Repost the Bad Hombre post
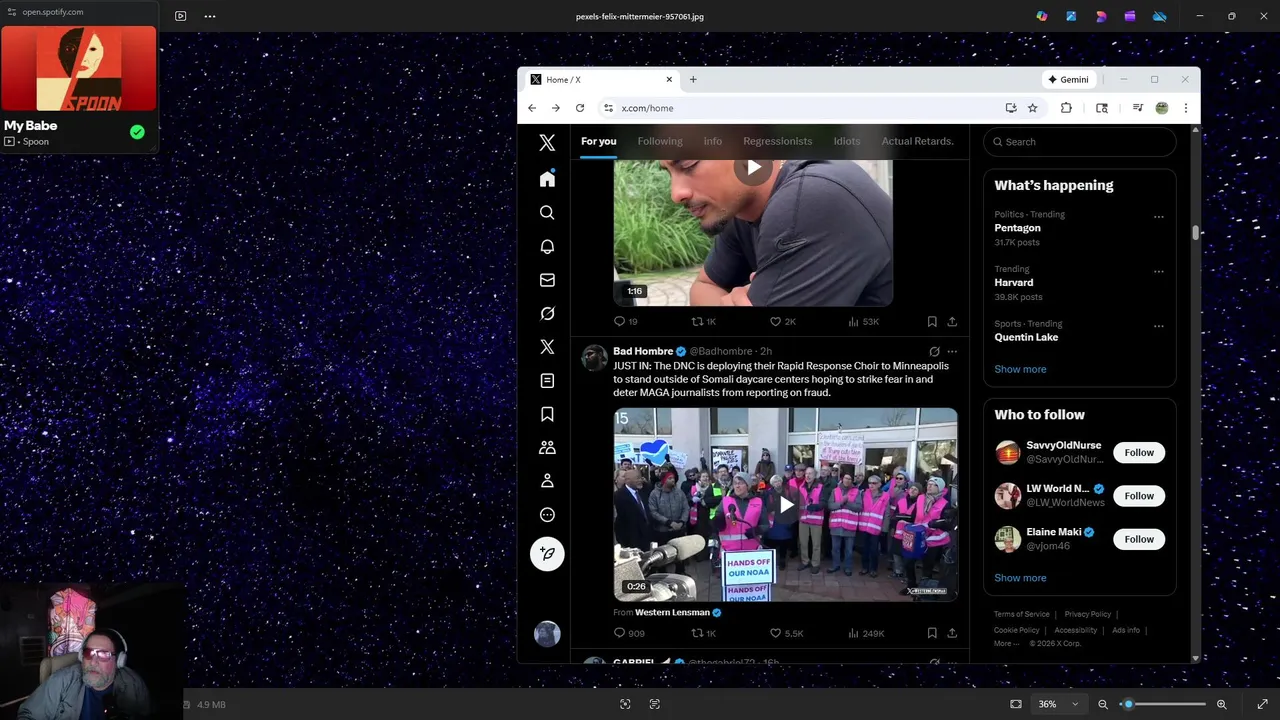 pyautogui.click(x=704, y=633)
